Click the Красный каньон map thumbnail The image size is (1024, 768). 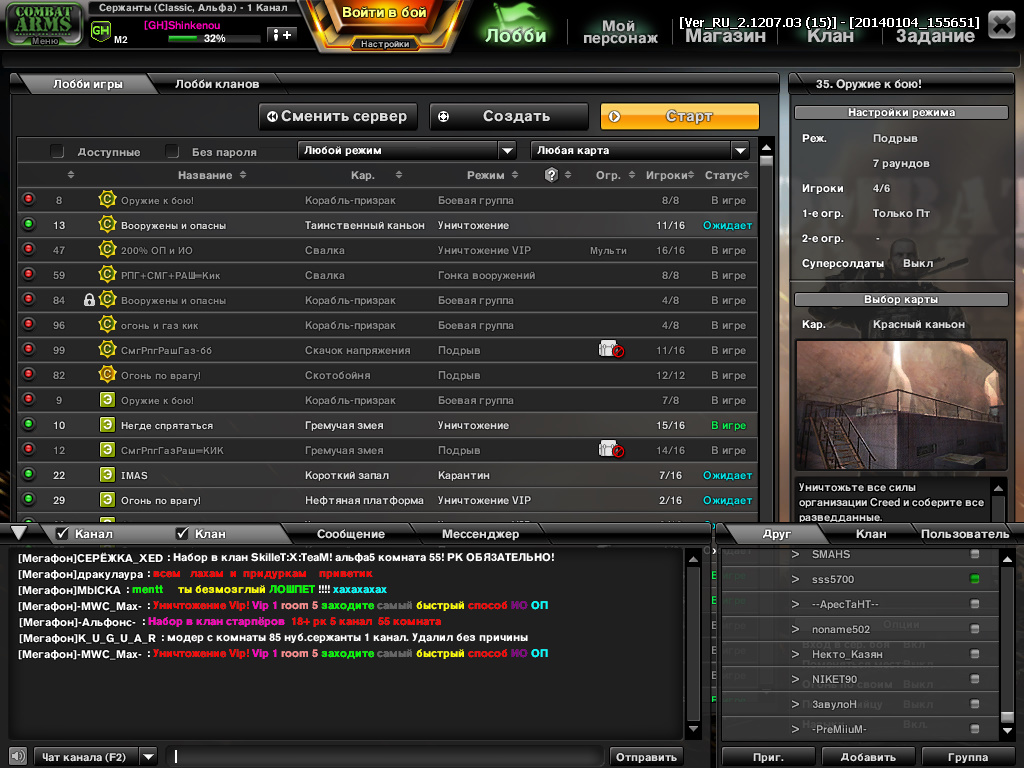point(901,404)
